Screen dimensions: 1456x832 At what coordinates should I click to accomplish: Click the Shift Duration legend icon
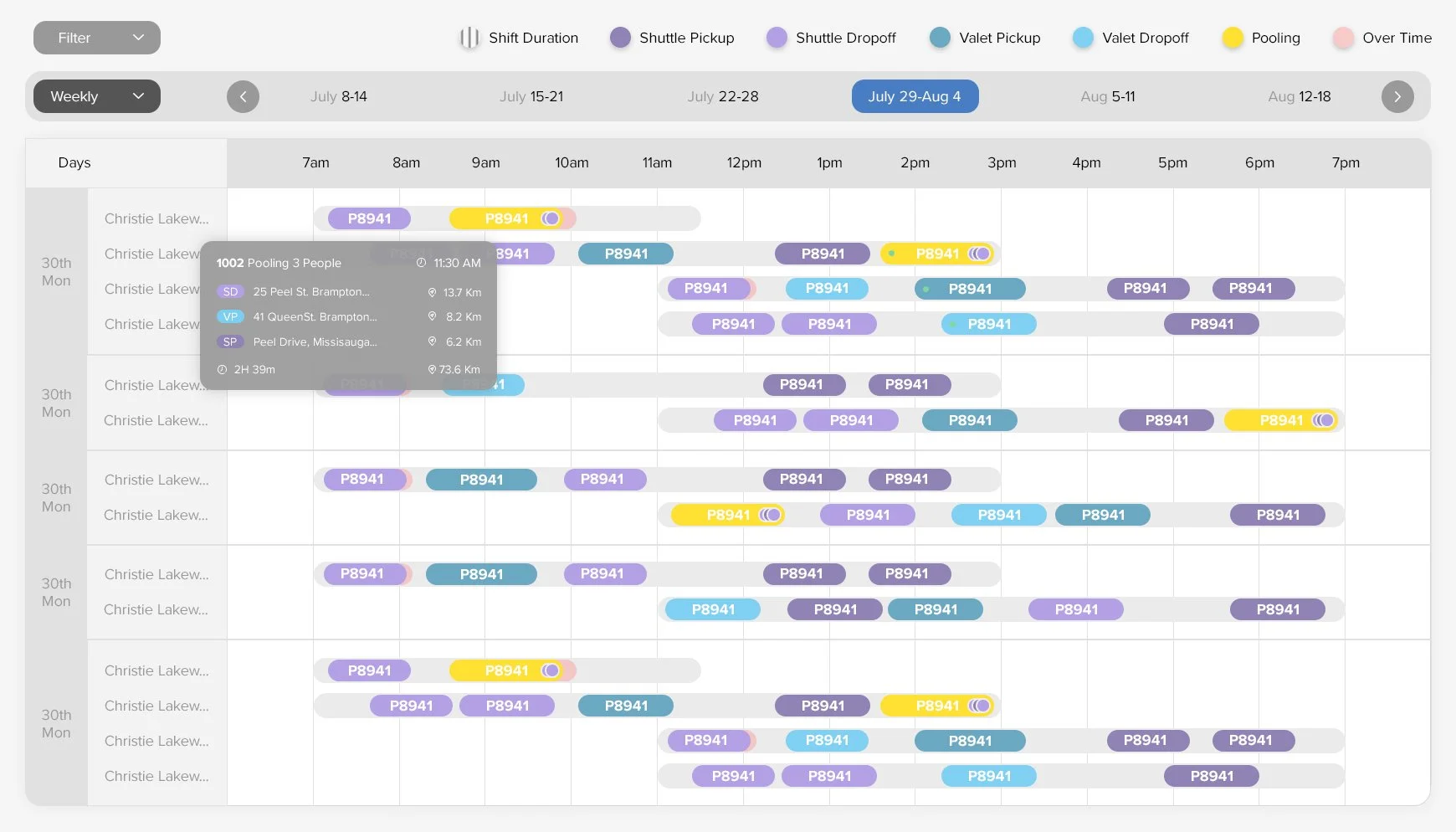[469, 38]
